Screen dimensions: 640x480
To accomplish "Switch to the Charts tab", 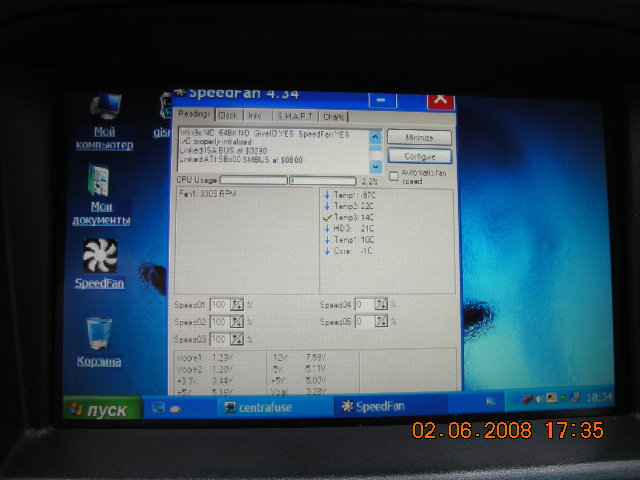I will pos(333,117).
